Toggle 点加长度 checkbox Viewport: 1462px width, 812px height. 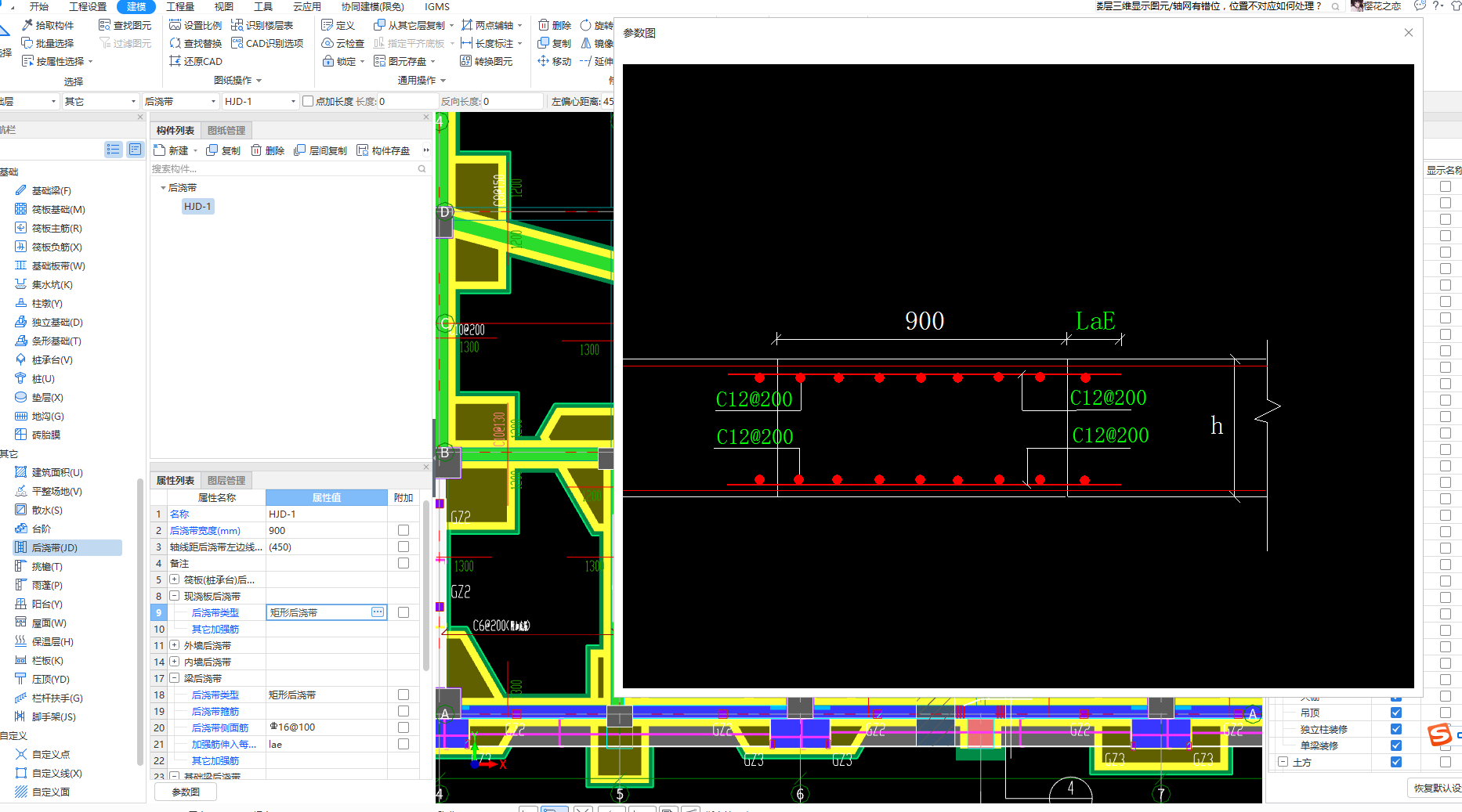(308, 101)
